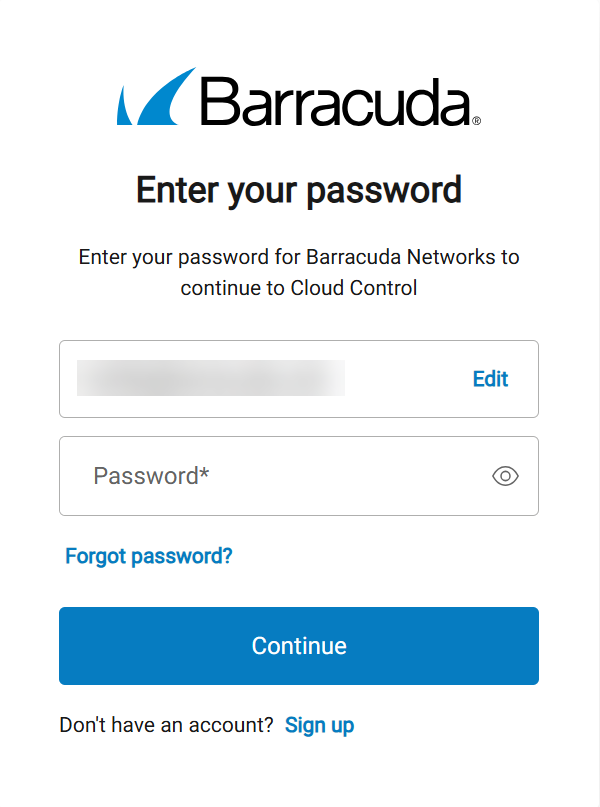Viewport: 600px width, 807px height.
Task: Click the "Don't have an account?" text
Action: (166, 725)
